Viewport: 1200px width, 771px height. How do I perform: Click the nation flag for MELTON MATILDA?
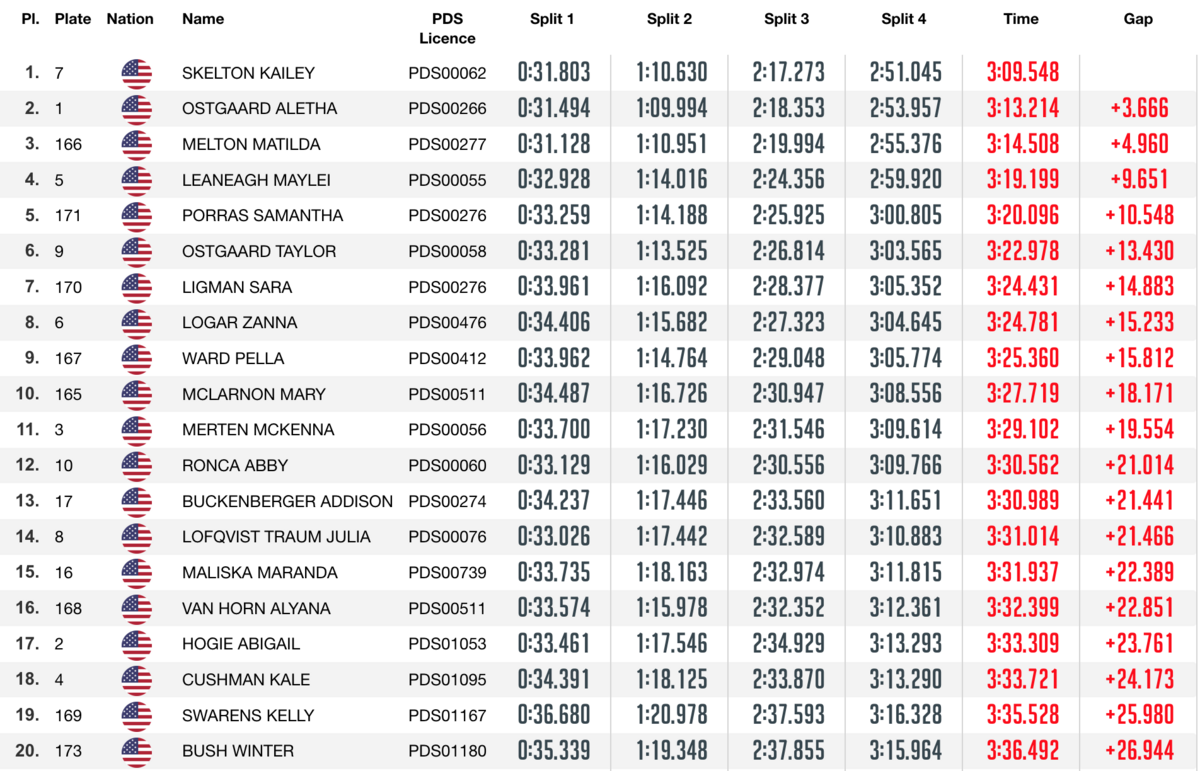pyautogui.click(x=136, y=145)
